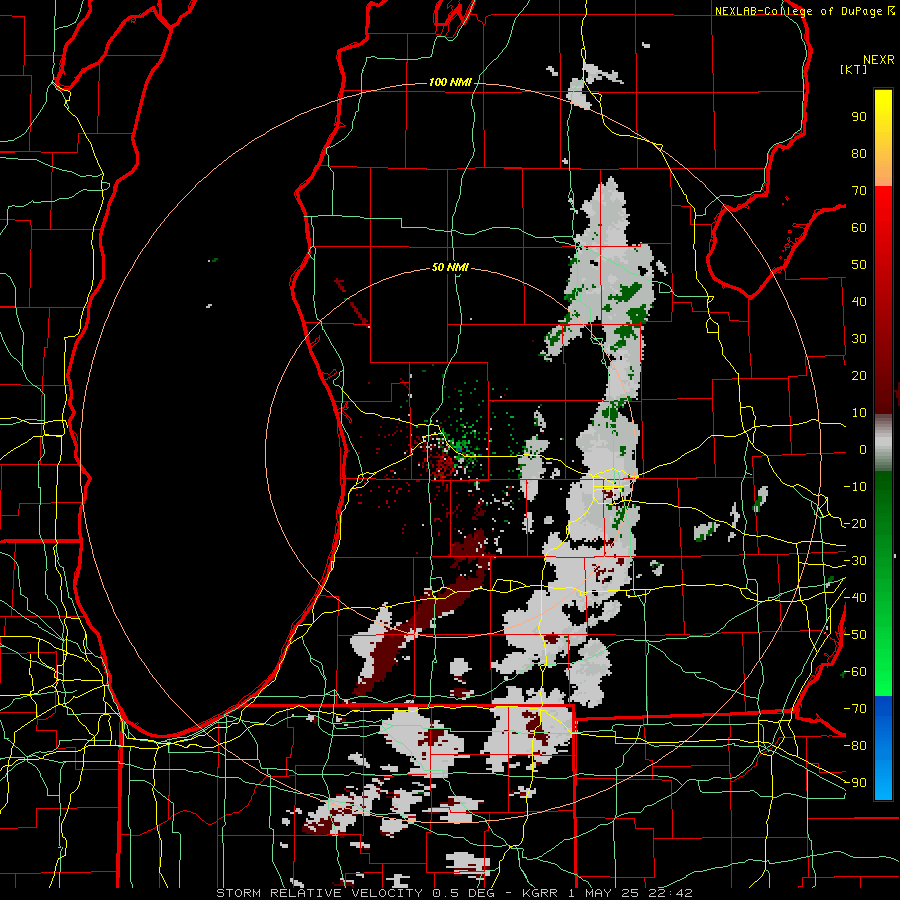Click the -70 value on velocity scale
Image resolution: width=900 pixels, height=900 pixels.
point(855,709)
